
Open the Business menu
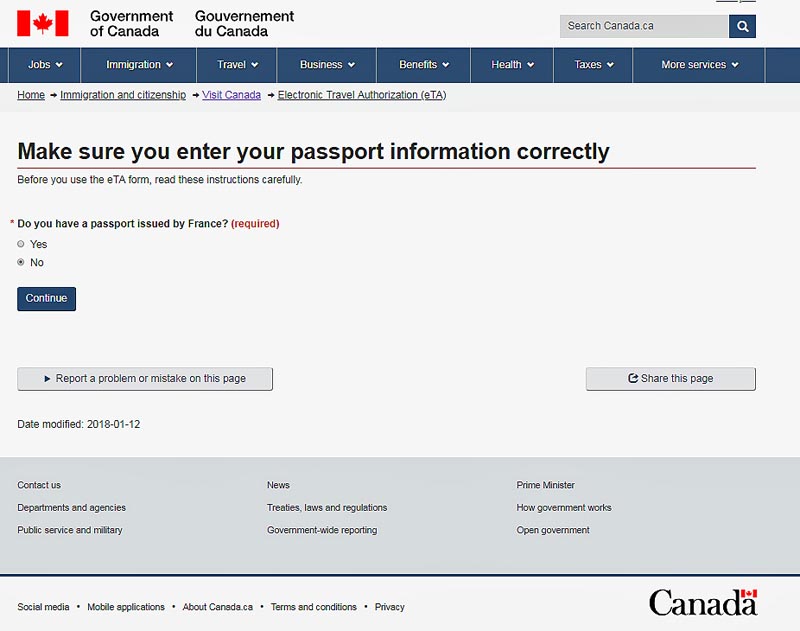328,65
